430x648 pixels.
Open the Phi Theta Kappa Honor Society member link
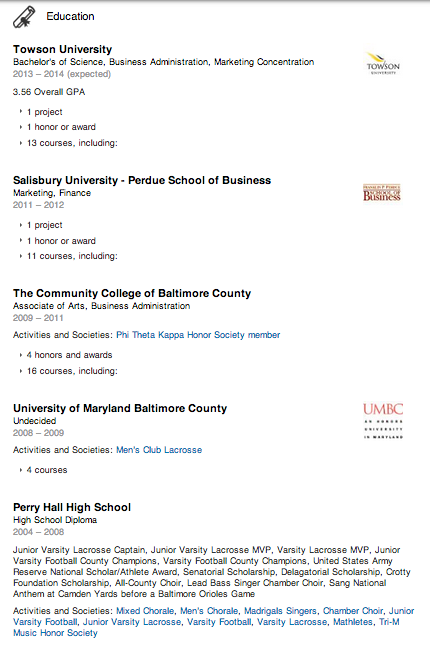pyautogui.click(x=198, y=335)
